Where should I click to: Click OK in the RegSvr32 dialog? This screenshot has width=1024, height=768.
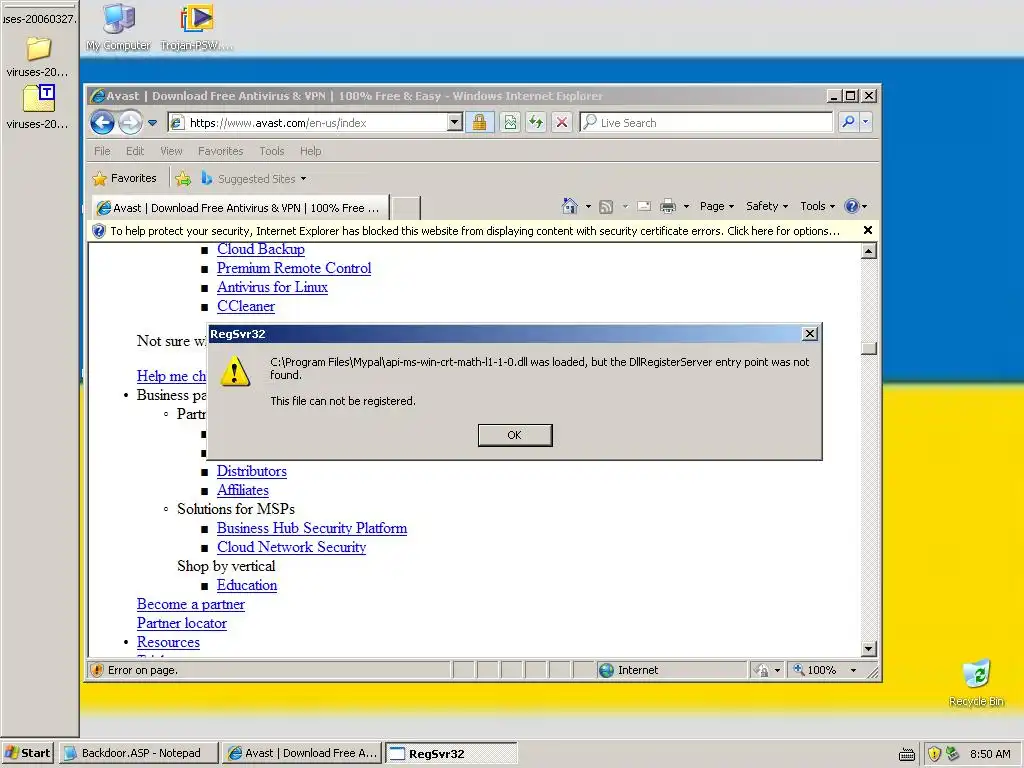(x=515, y=435)
